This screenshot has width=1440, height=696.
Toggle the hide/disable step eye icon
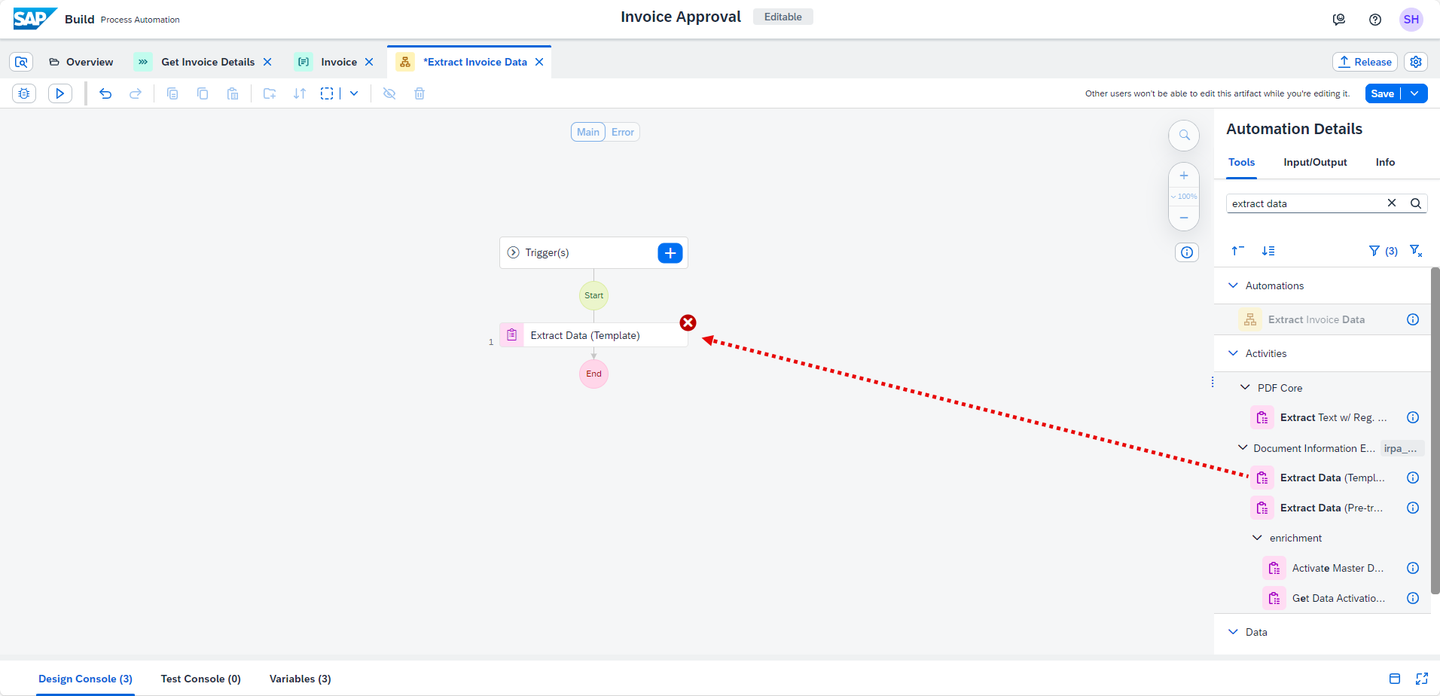tap(390, 93)
